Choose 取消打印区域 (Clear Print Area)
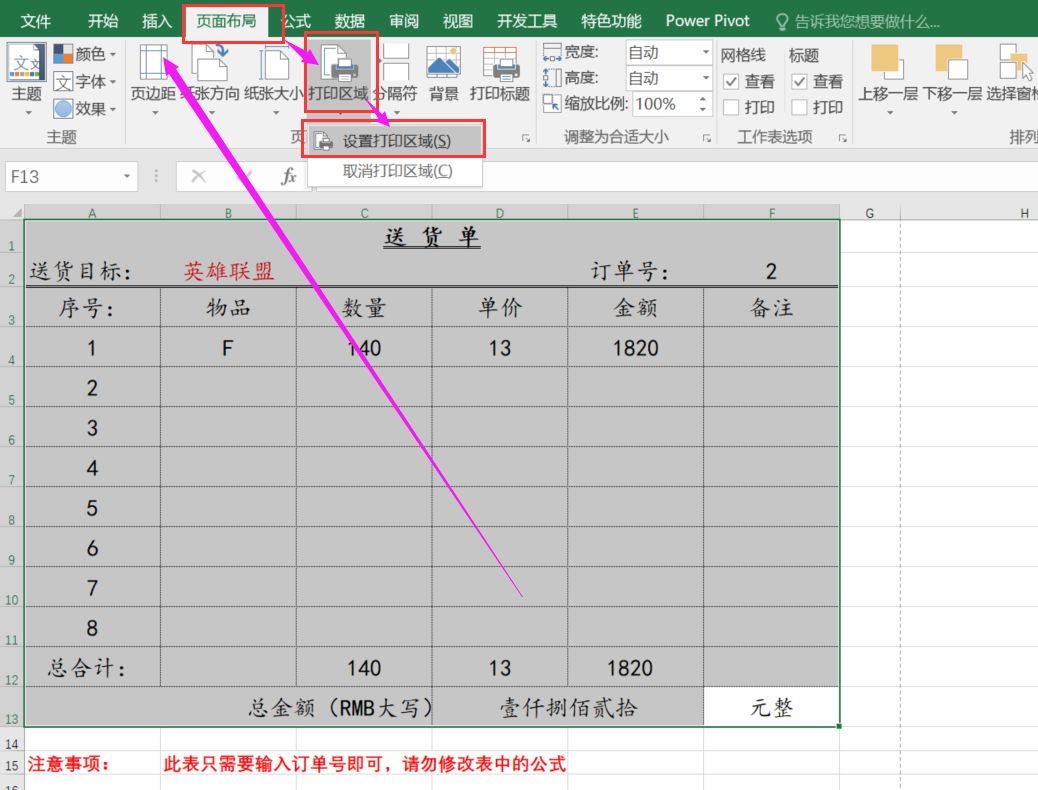 (x=396, y=171)
